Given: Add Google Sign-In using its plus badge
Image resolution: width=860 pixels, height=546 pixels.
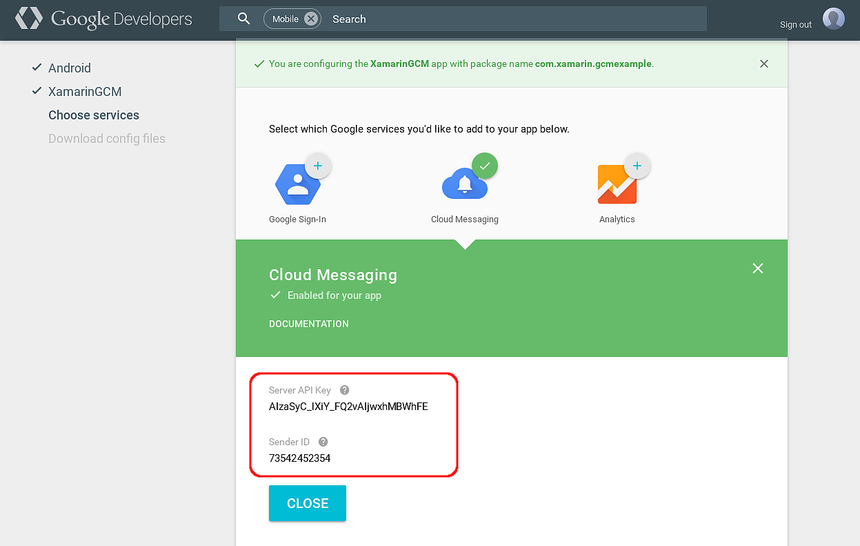Looking at the screenshot, I should 318,166.
